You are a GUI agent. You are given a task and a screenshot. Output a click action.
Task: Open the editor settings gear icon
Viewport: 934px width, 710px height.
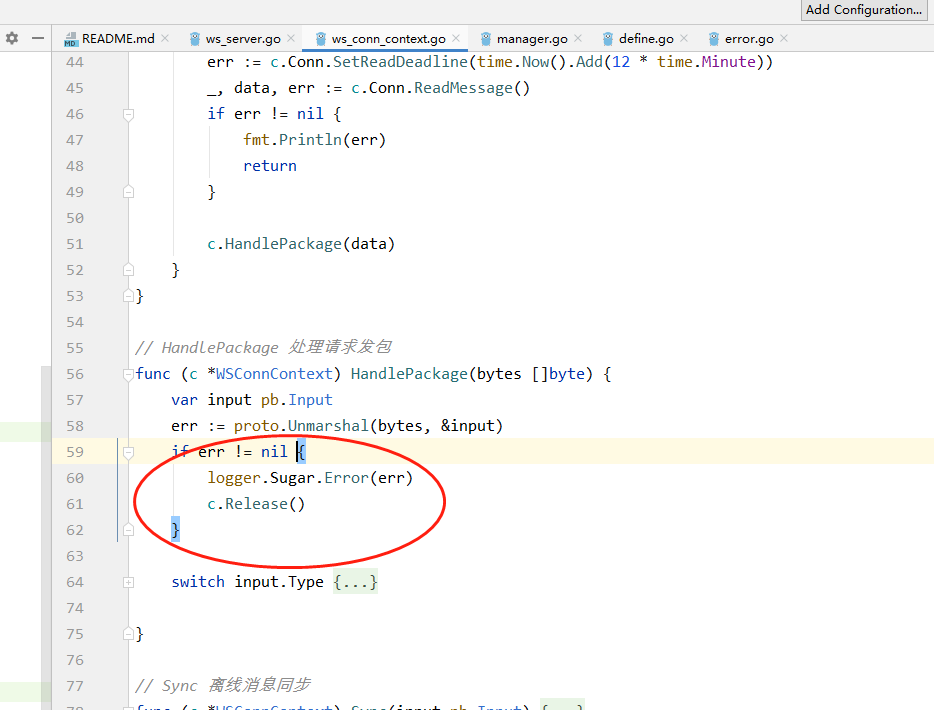point(11,37)
